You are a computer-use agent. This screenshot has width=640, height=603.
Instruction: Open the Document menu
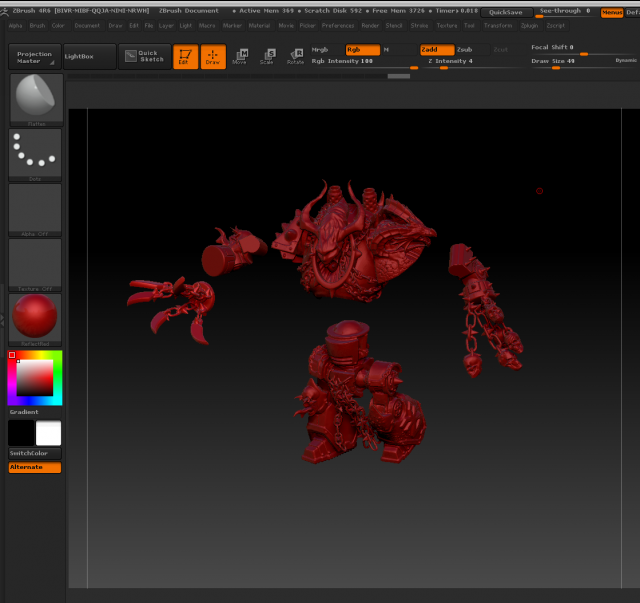pos(87,26)
